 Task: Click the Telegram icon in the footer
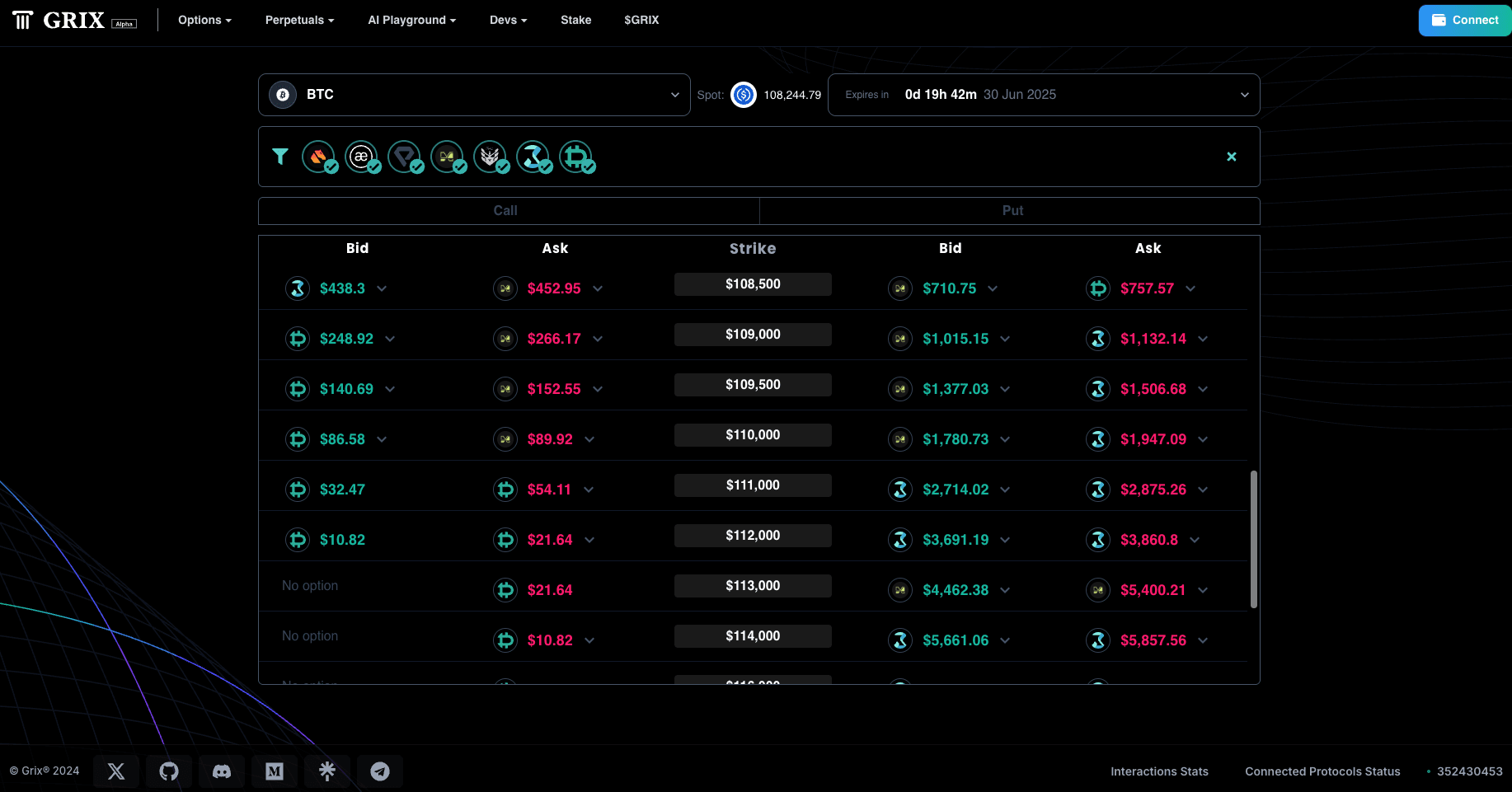[379, 771]
